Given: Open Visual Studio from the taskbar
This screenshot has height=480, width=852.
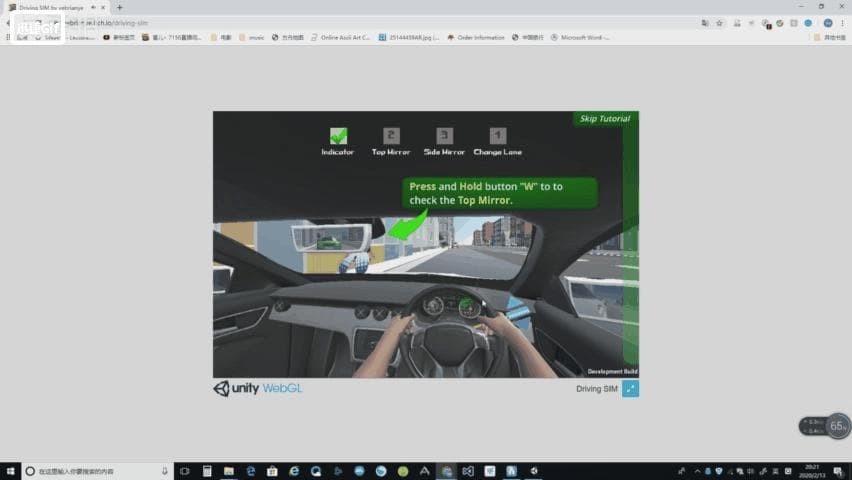Looking at the screenshot, I should [x=468, y=471].
